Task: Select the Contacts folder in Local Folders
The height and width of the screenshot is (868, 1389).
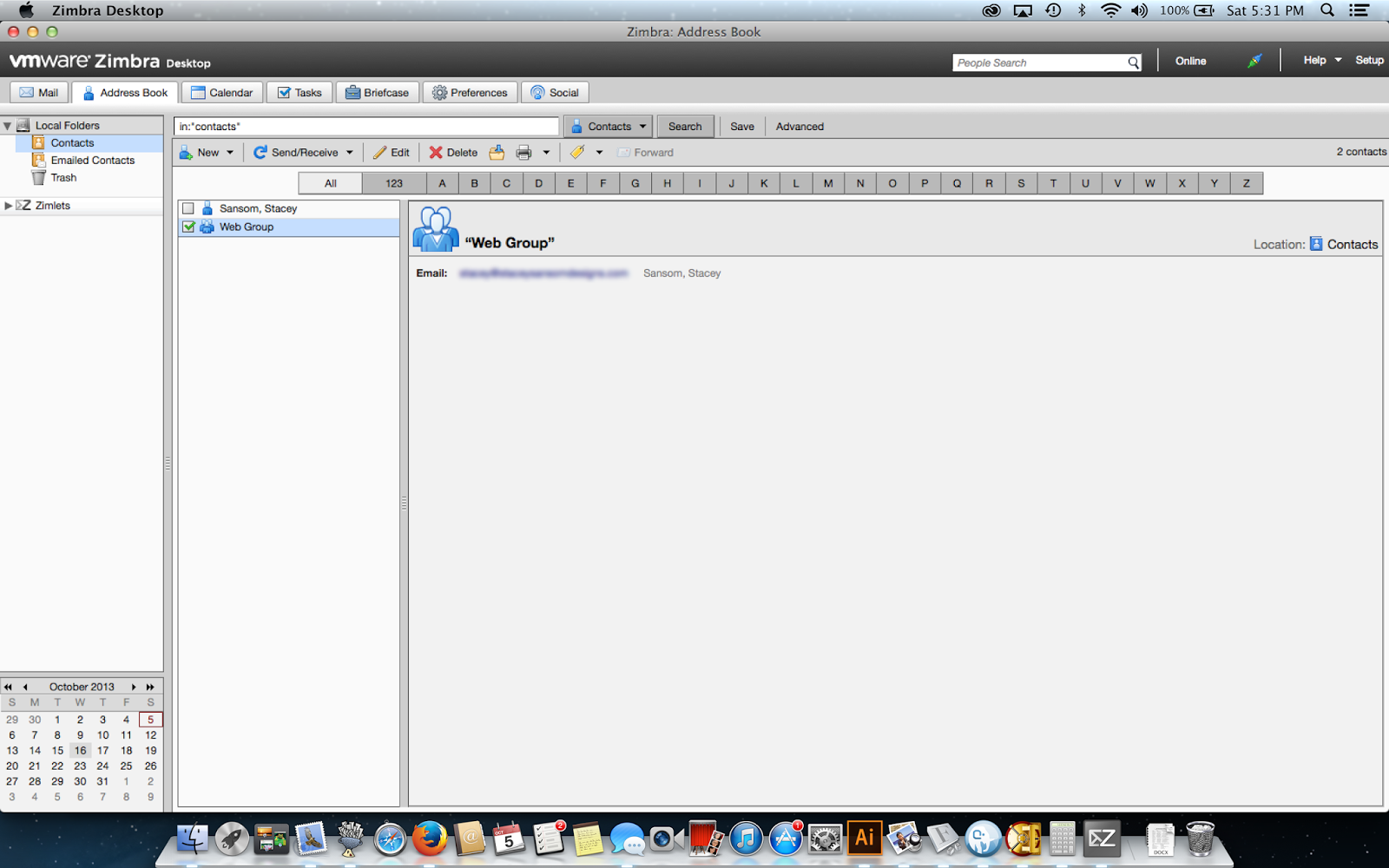Action: (72, 143)
